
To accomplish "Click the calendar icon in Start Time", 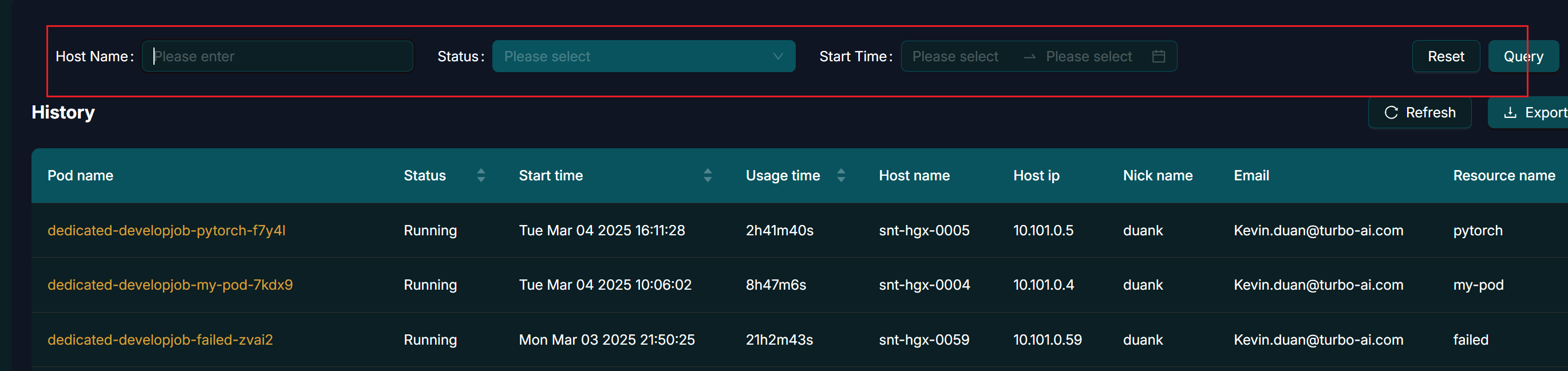I will 1158,56.
